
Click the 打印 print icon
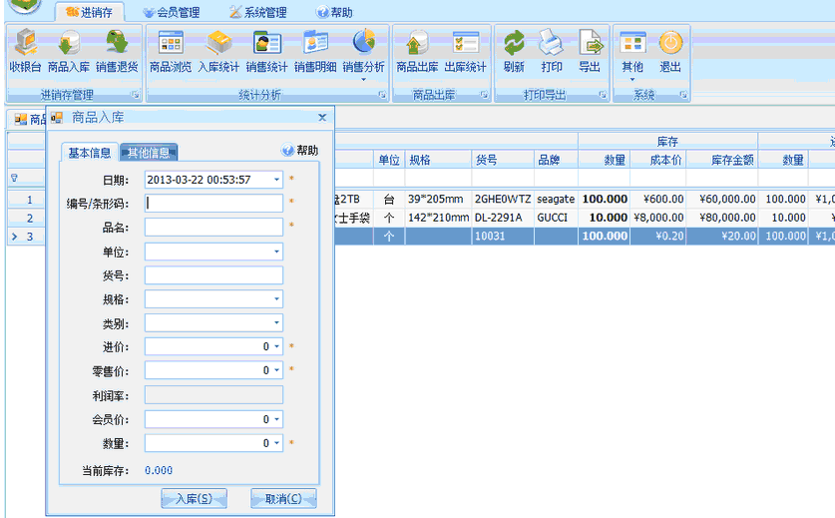pos(551,50)
